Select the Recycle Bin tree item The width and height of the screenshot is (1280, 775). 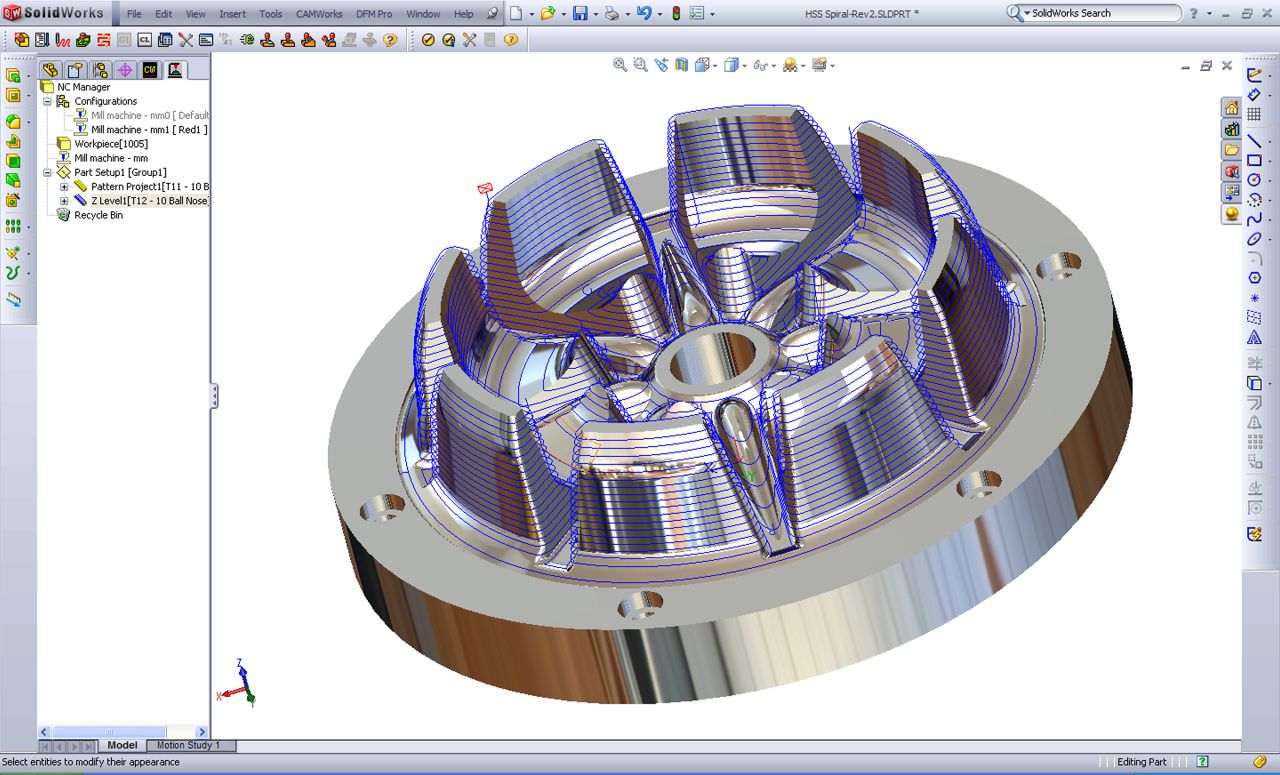tap(98, 215)
